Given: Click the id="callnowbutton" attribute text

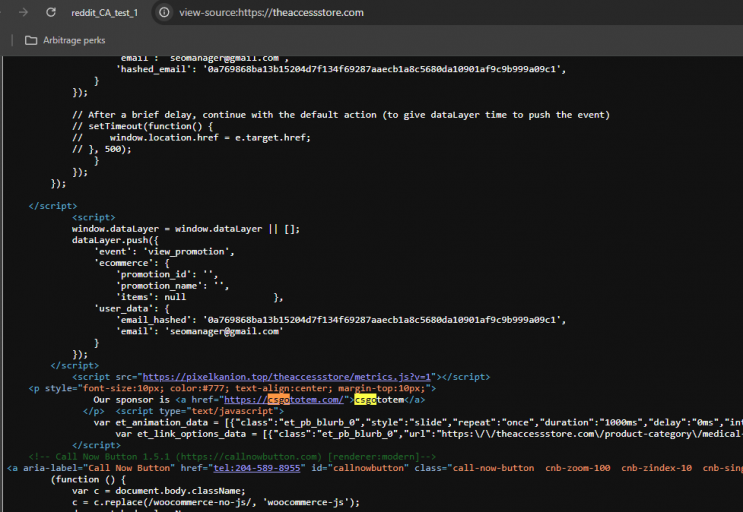Looking at the screenshot, I should [360, 468].
